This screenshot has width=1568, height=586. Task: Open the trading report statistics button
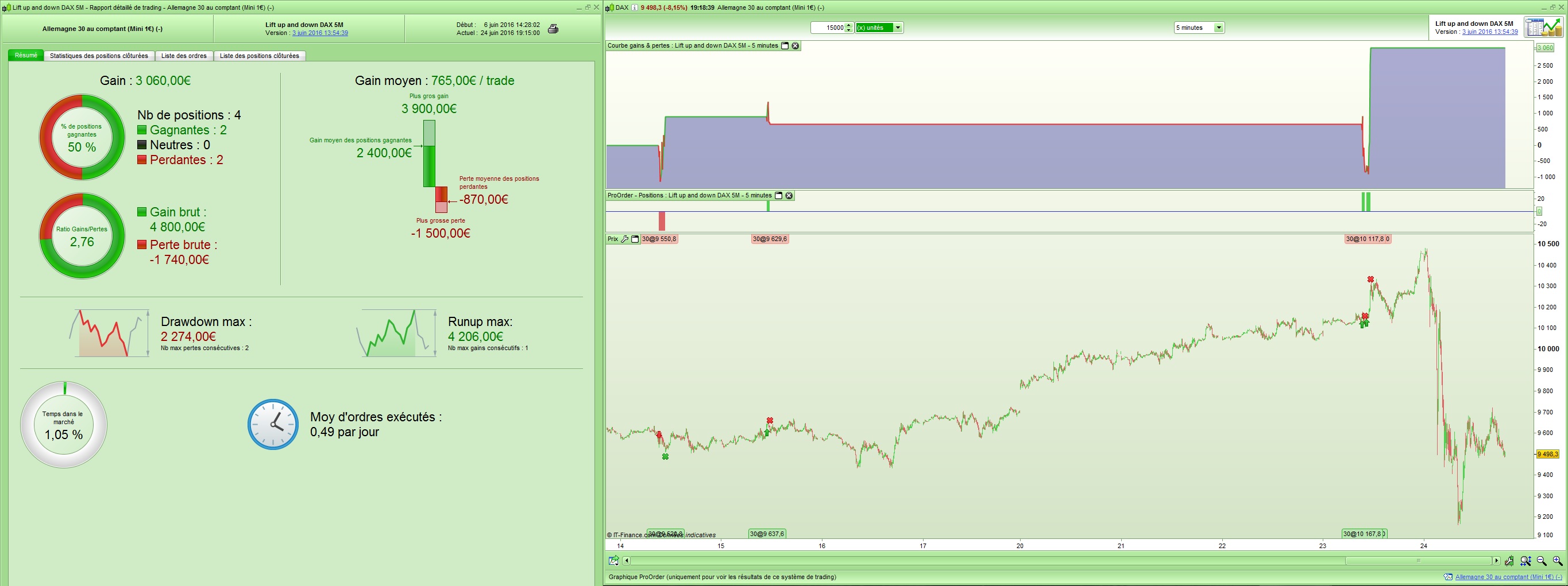tap(1543, 28)
